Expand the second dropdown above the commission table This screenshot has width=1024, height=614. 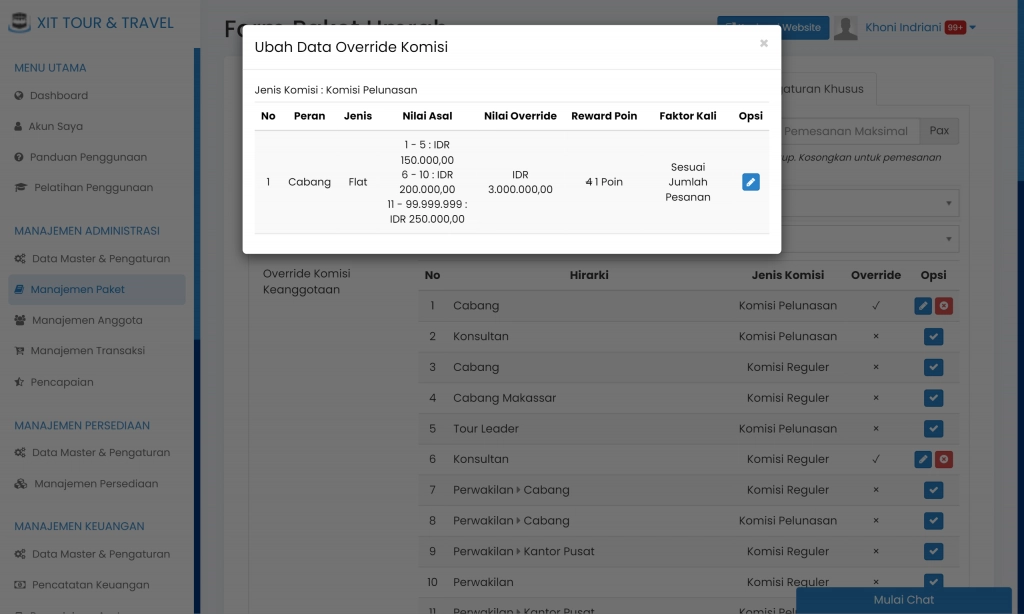(948, 240)
